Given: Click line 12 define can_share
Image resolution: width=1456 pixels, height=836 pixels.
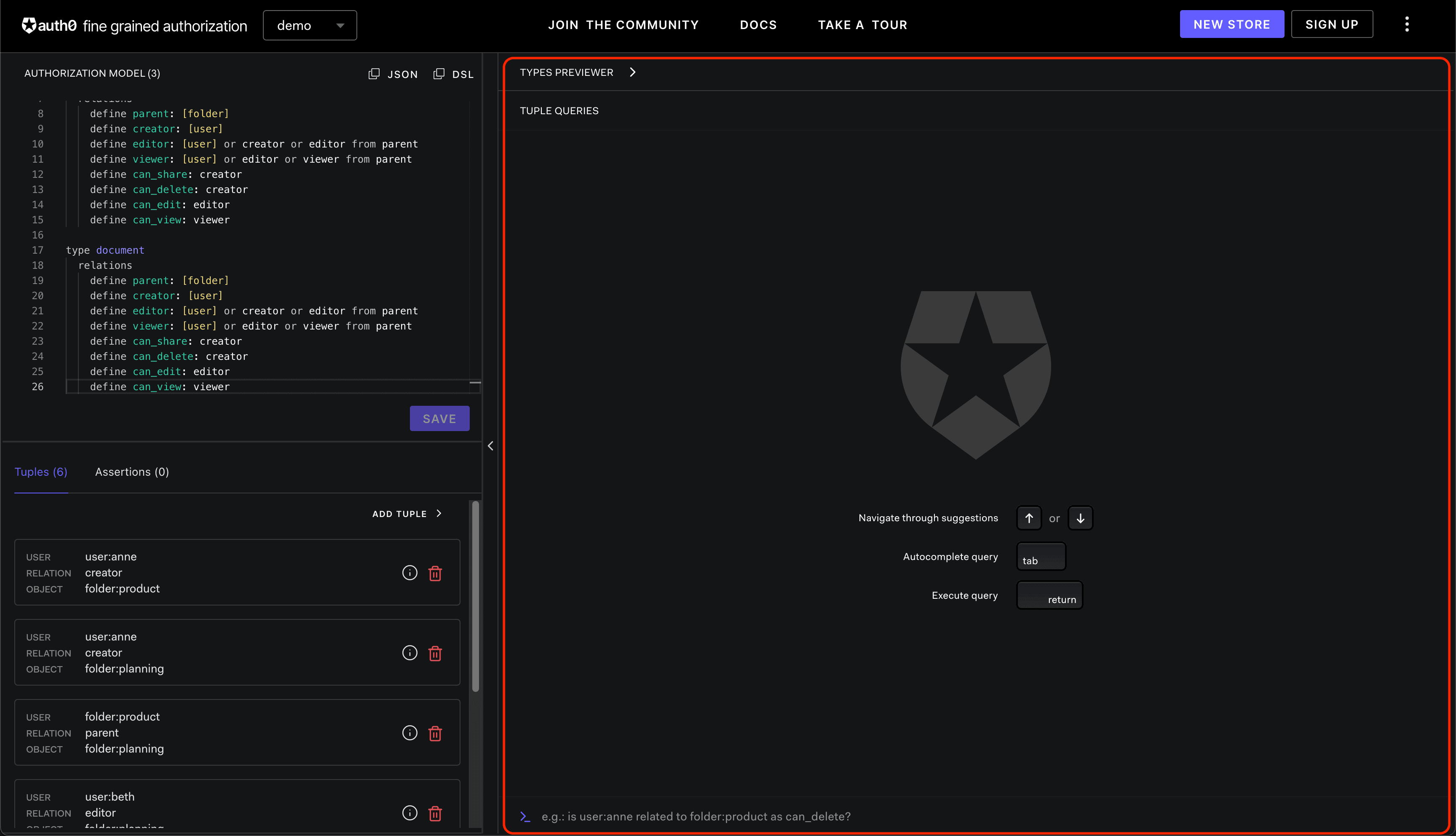Looking at the screenshot, I should tap(166, 174).
